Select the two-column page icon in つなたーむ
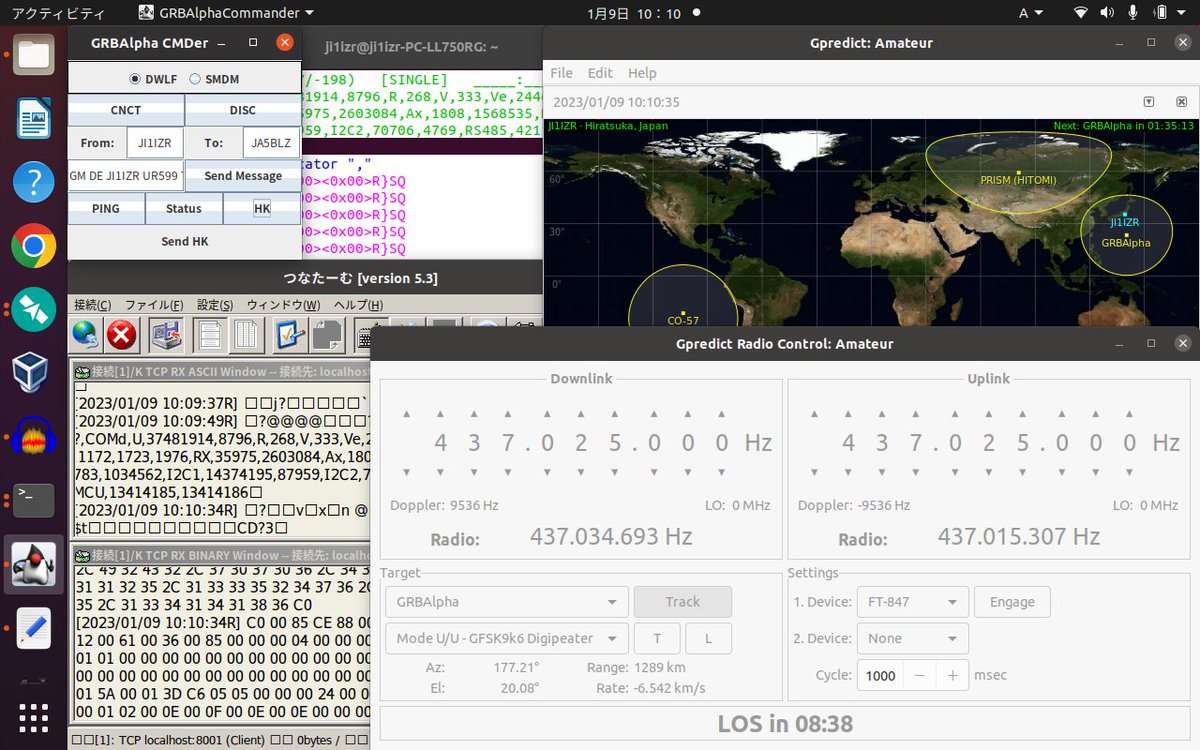The height and width of the screenshot is (750, 1200). tap(247, 336)
